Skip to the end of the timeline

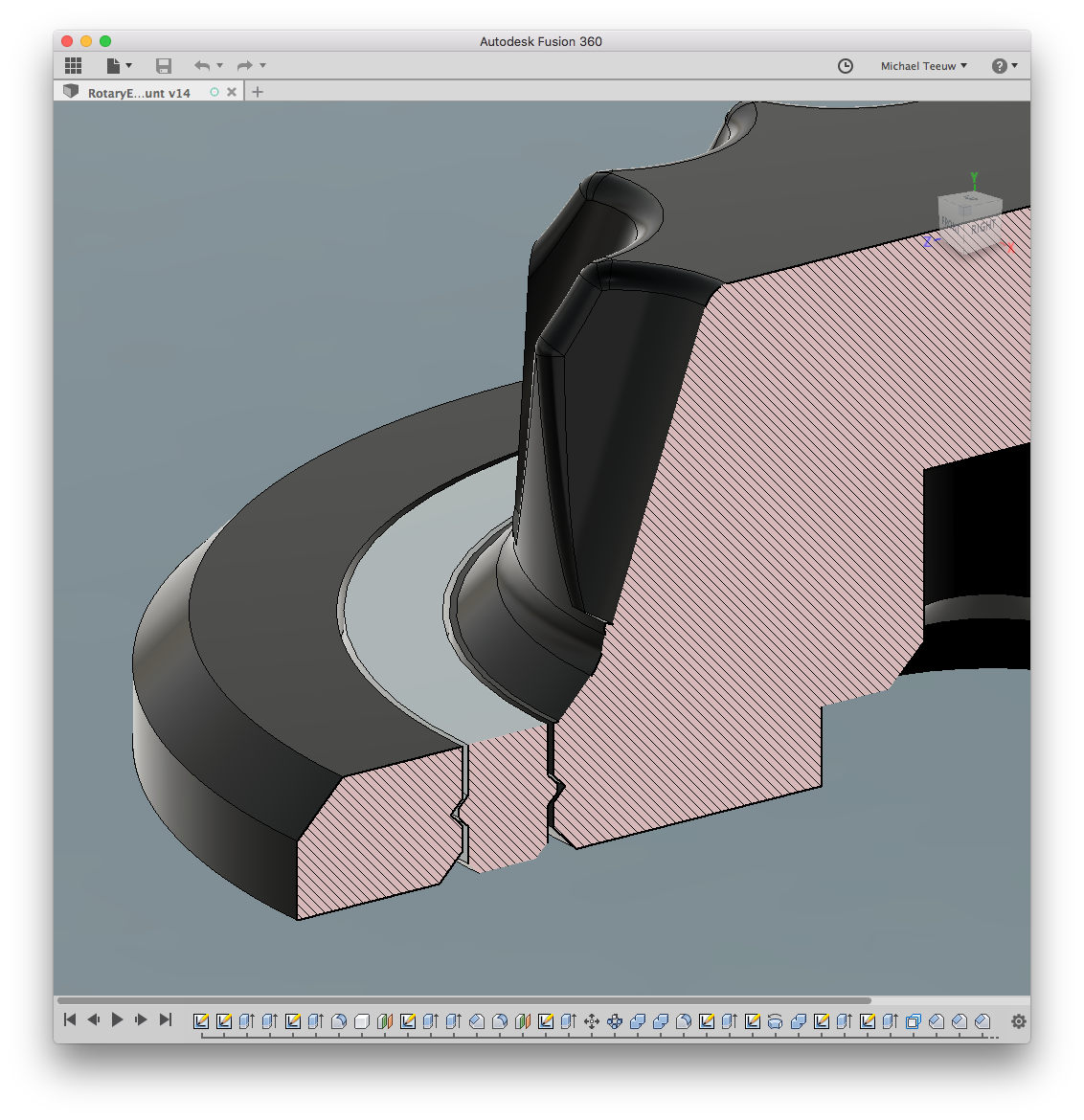click(165, 1019)
